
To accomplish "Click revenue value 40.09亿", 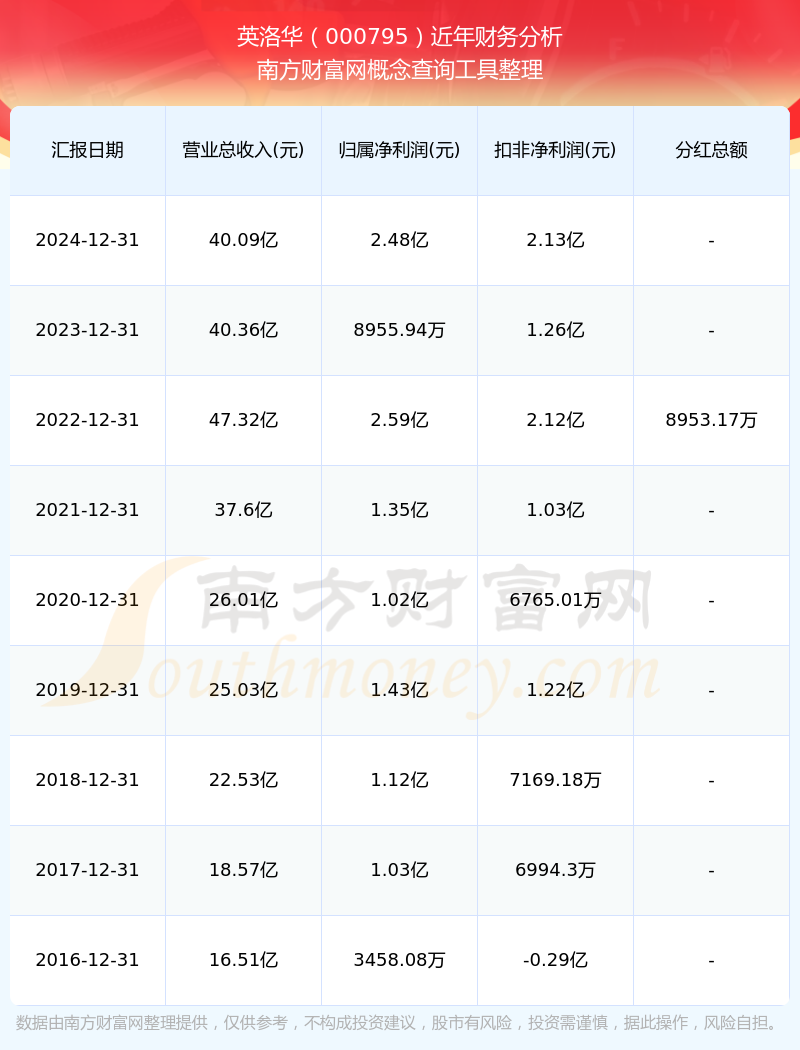I will pyautogui.click(x=244, y=240).
